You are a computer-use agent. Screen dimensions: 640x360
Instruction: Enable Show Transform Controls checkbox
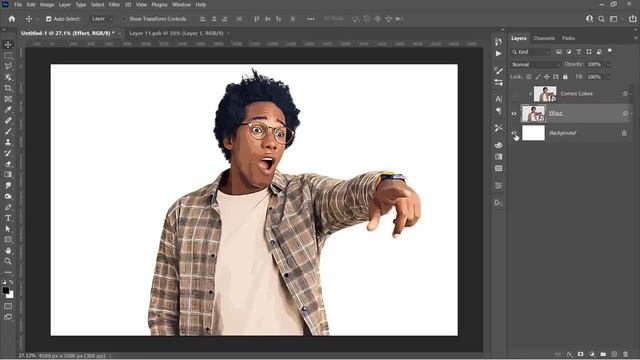coord(124,19)
